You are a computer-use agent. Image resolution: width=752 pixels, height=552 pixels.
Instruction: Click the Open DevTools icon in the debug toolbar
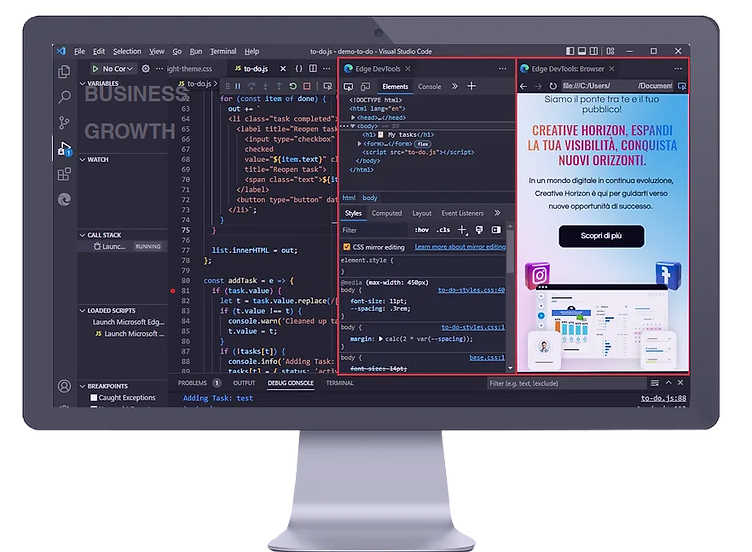point(328,86)
